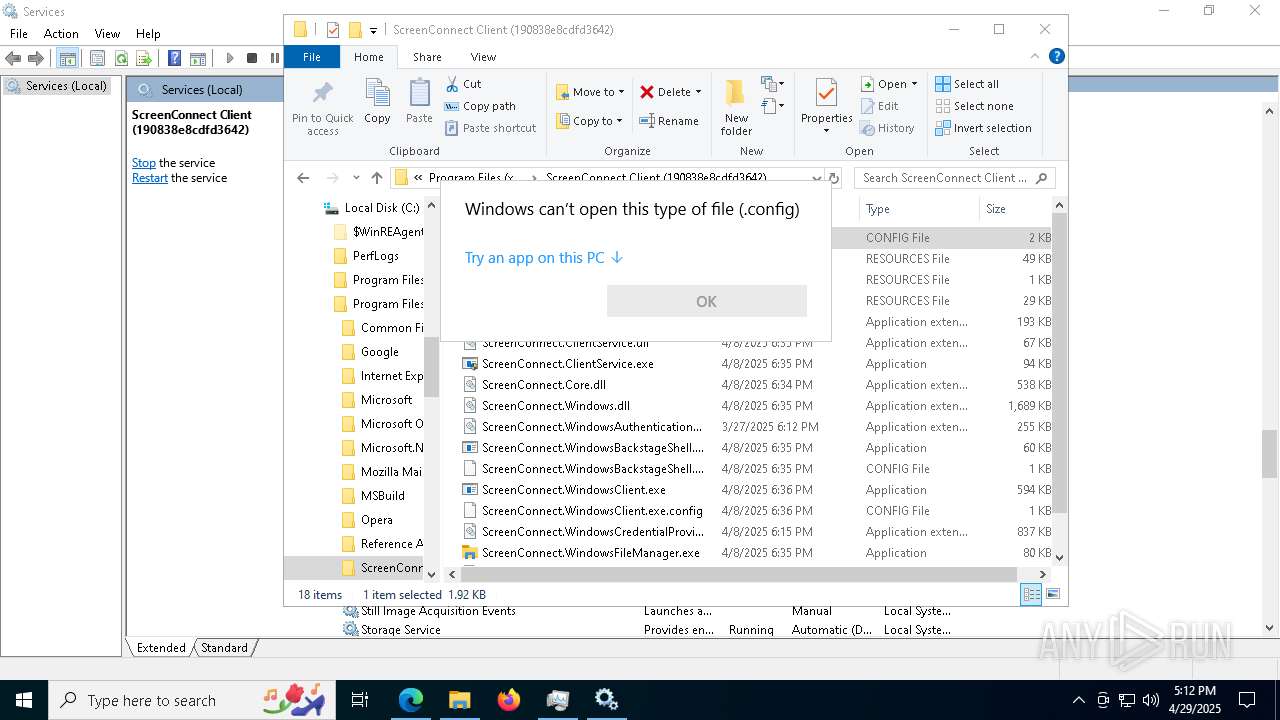This screenshot has height=720, width=1280.
Task: Open the Properties dropdown arrow
Action: [826, 131]
